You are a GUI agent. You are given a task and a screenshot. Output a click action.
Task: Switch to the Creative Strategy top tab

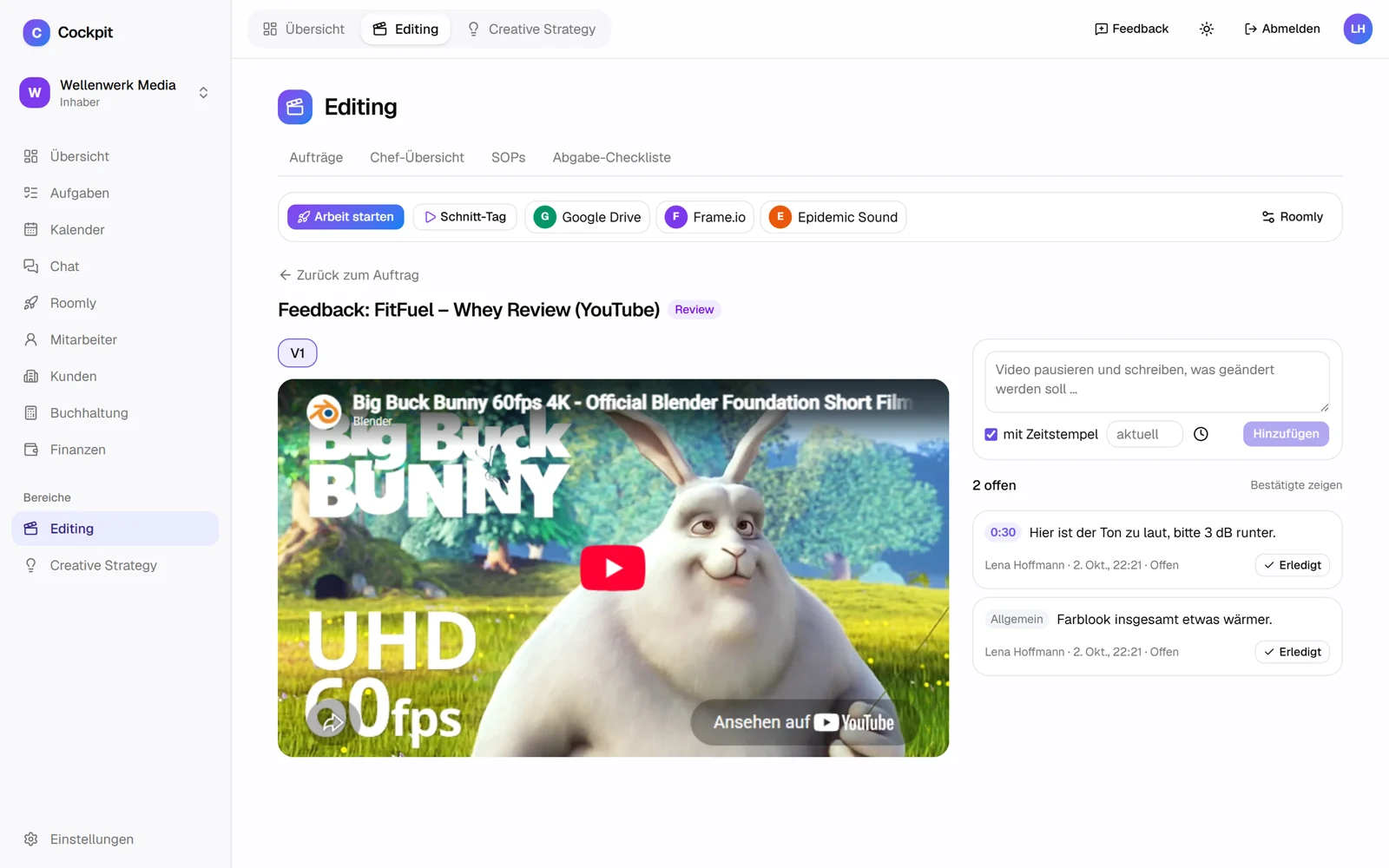(x=531, y=30)
